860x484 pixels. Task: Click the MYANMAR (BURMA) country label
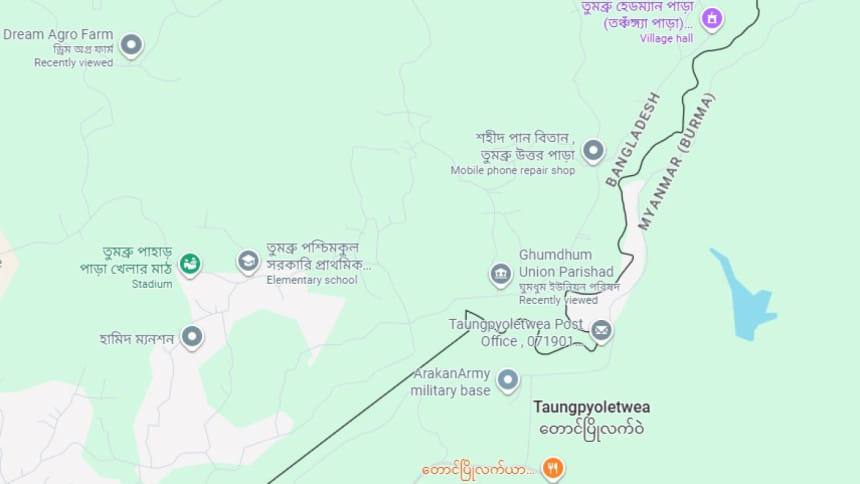(x=677, y=162)
